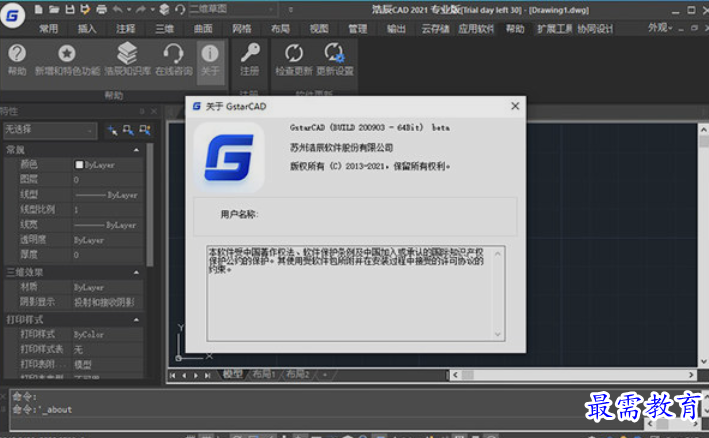The height and width of the screenshot is (438, 709).
Task: Click the Print icon in quick access toolbar
Action: coord(101,9)
